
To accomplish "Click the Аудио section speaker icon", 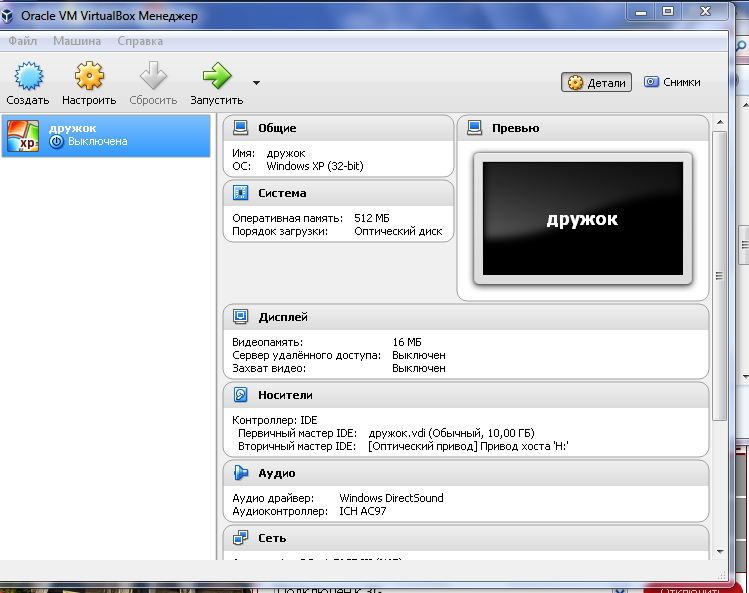I will coord(240,473).
